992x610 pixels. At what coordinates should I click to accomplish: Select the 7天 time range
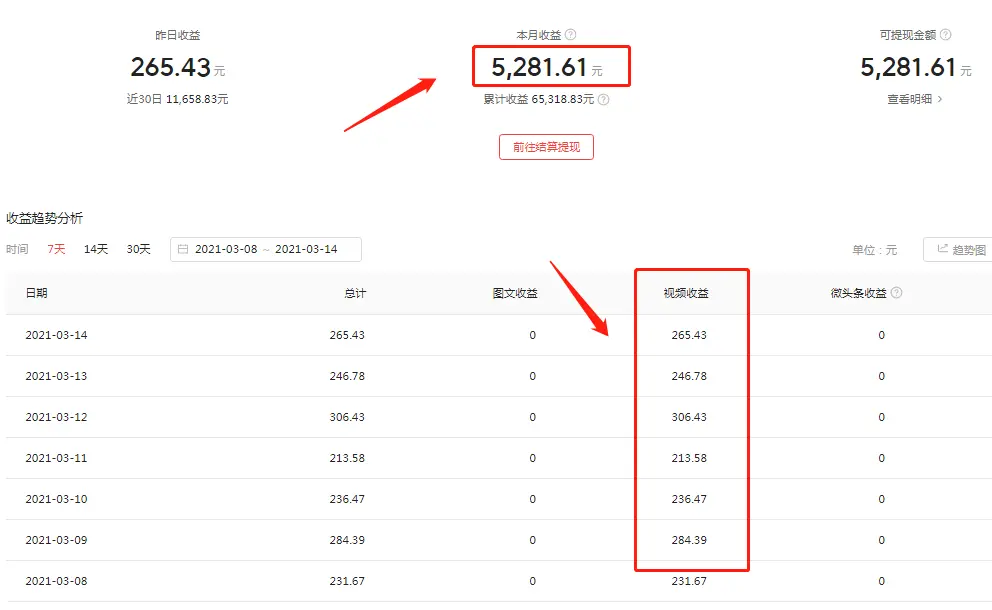tap(56, 249)
